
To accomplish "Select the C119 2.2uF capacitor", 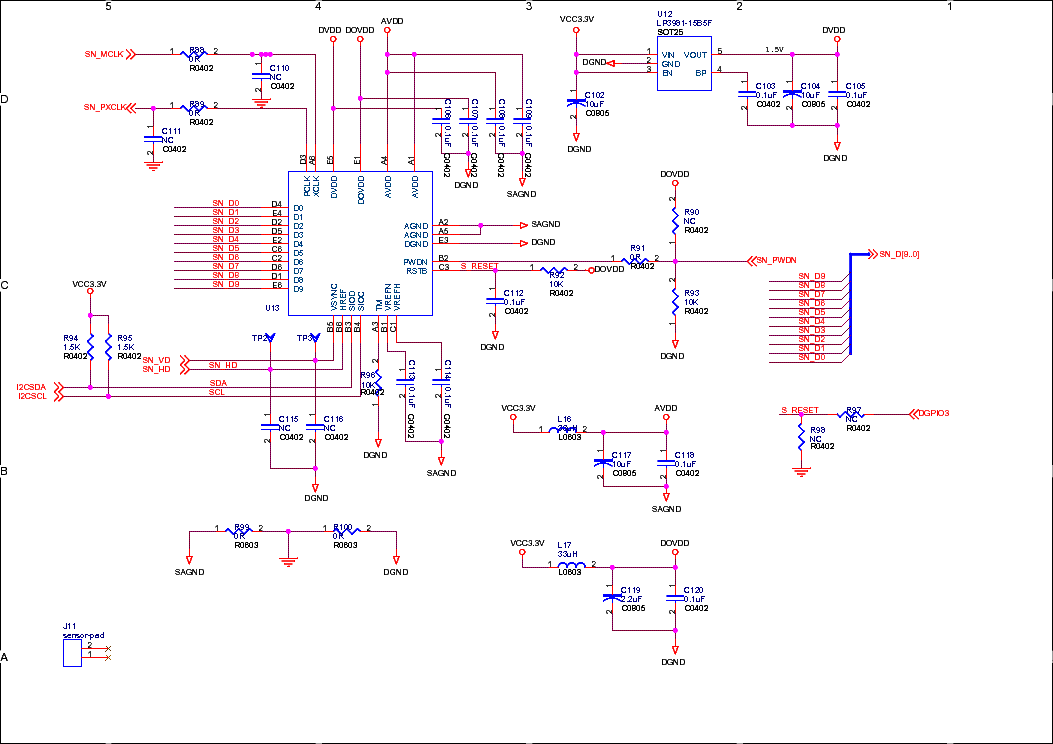I will click(611, 598).
